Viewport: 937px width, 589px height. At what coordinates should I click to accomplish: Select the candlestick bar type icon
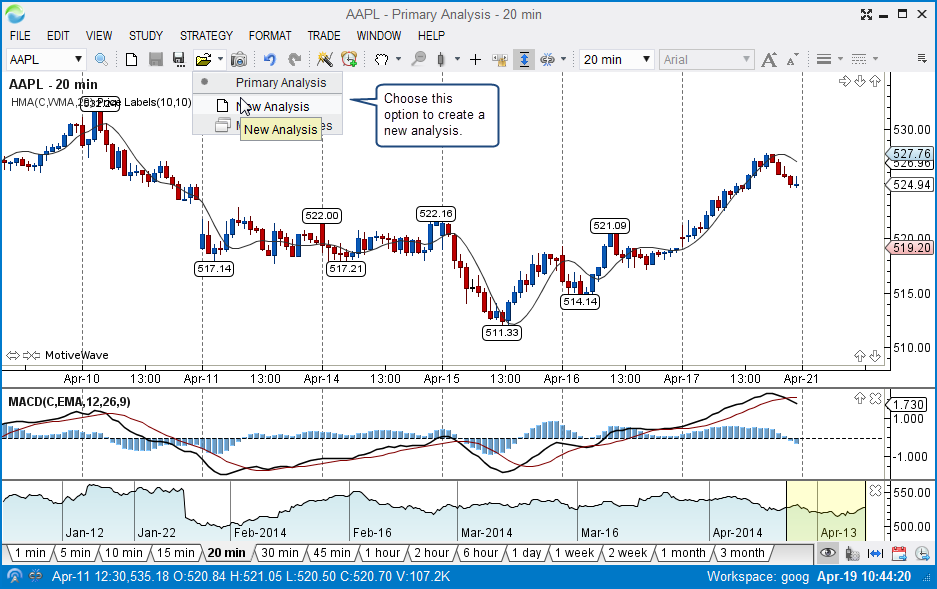click(441, 59)
